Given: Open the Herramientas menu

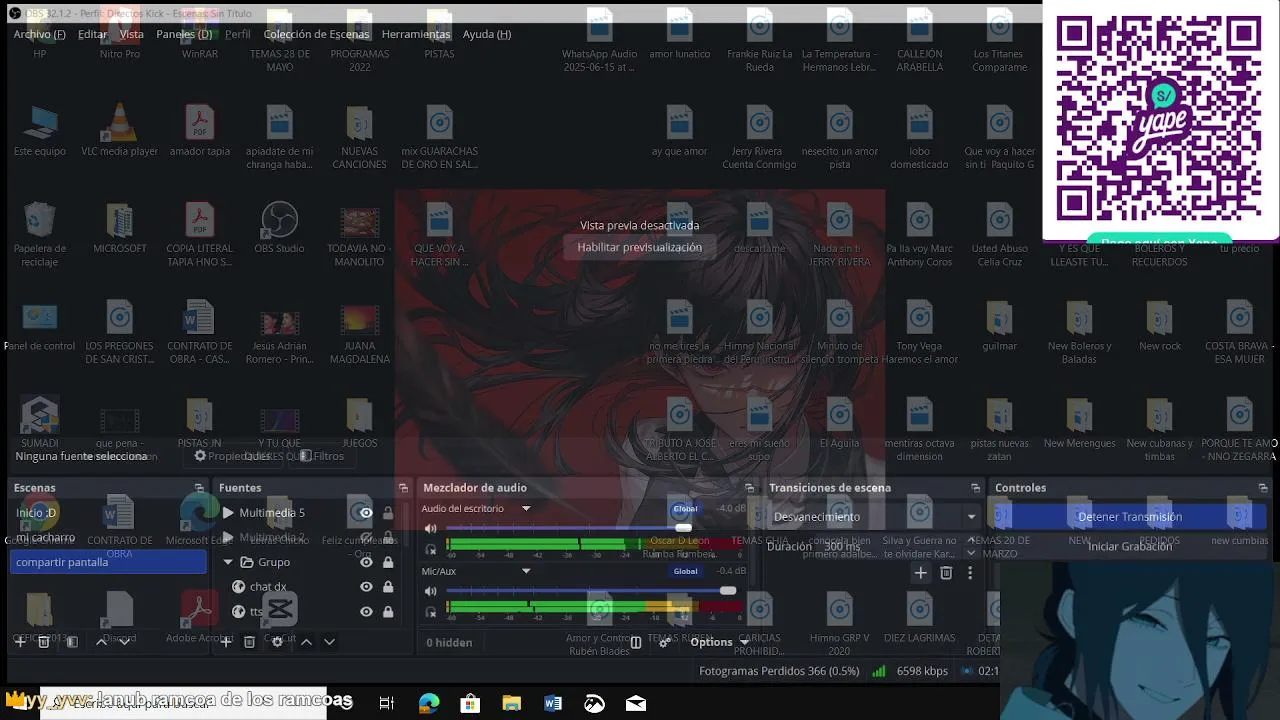Looking at the screenshot, I should click(416, 34).
